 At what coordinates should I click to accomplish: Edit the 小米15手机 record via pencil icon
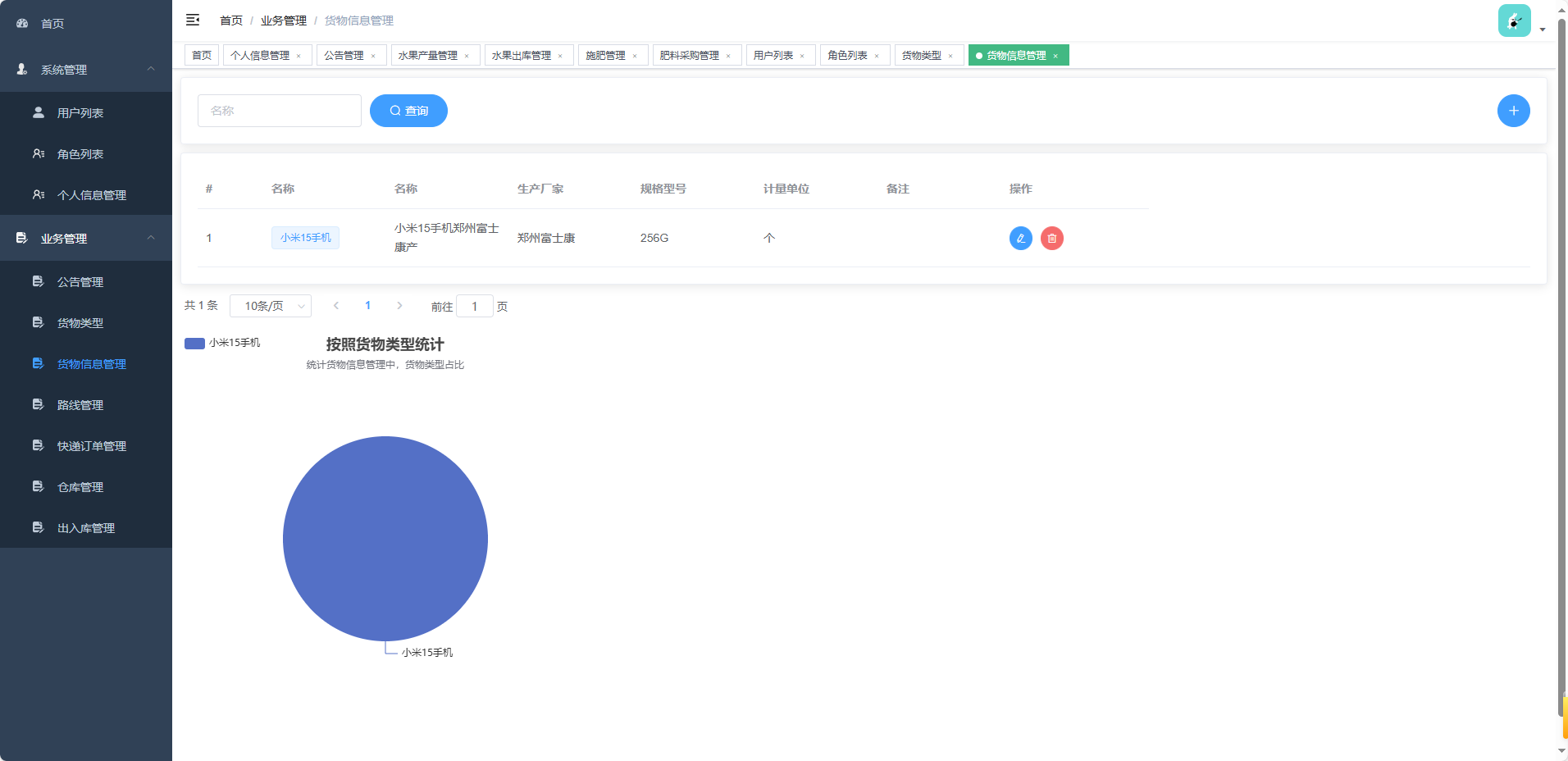coord(1019,238)
